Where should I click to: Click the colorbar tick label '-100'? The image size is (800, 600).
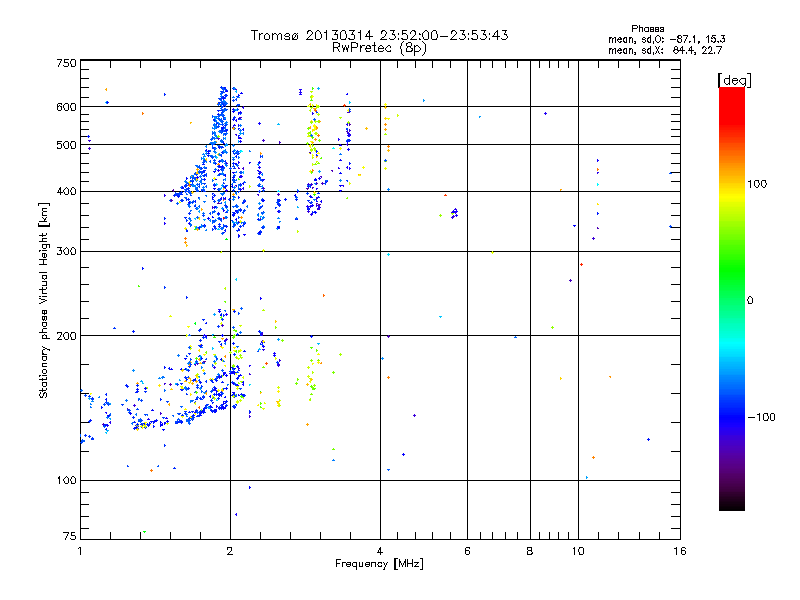pos(761,417)
